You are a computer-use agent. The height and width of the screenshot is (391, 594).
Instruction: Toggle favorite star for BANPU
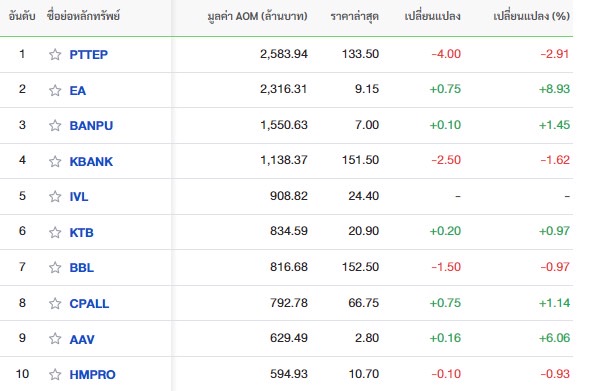tap(55, 125)
